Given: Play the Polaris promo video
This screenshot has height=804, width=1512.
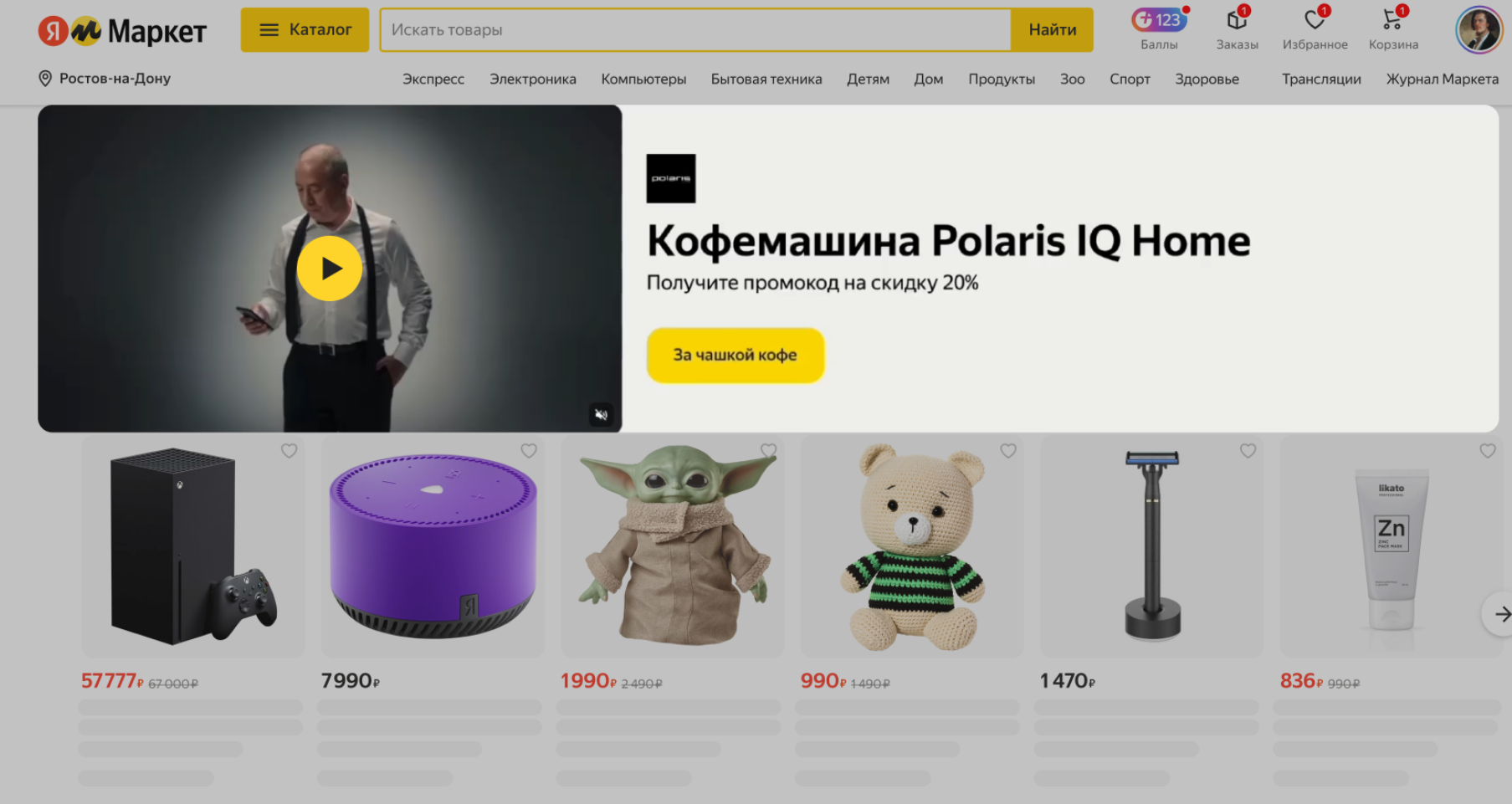Looking at the screenshot, I should (x=330, y=268).
